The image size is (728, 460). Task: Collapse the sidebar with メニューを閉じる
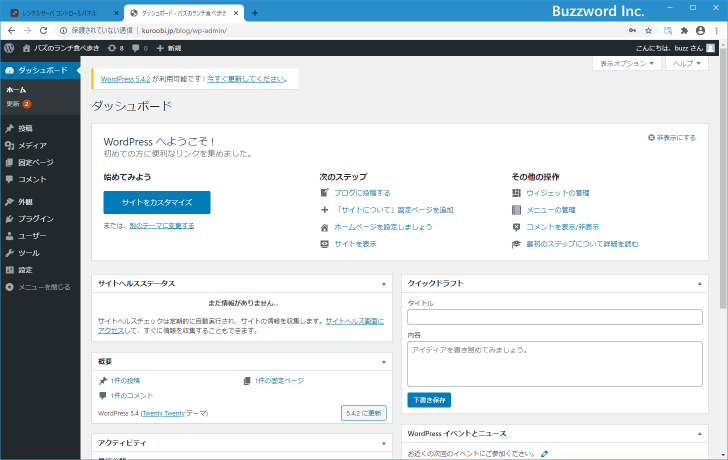click(x=38, y=287)
